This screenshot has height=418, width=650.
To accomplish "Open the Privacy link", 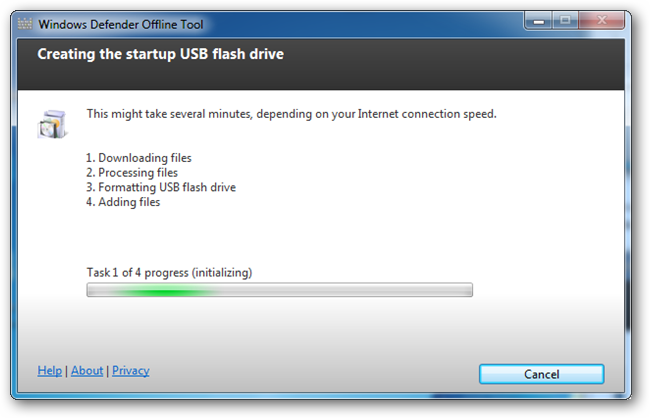I will 131,370.
